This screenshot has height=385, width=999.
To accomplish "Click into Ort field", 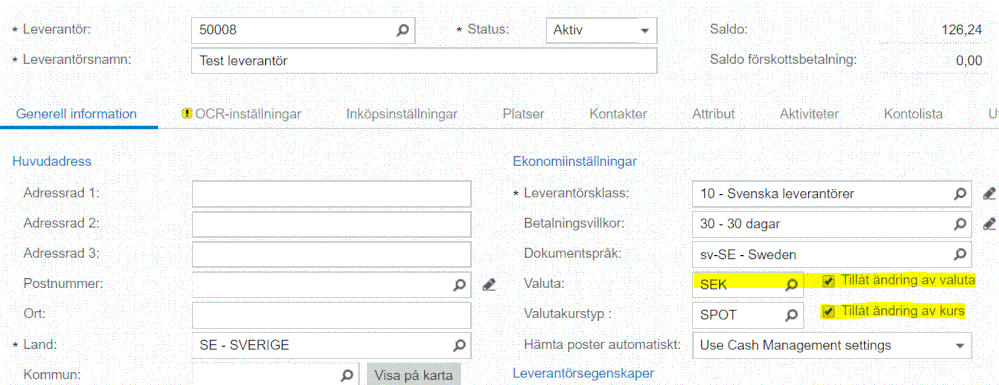I will (x=331, y=315).
